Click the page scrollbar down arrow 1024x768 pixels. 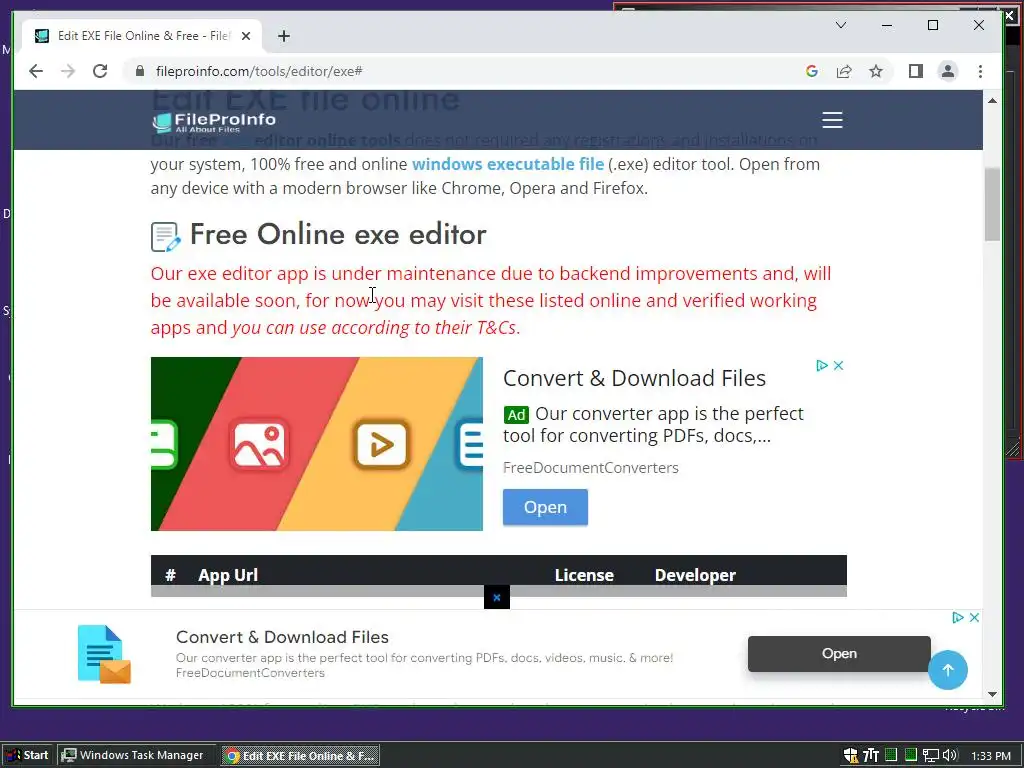(x=993, y=694)
